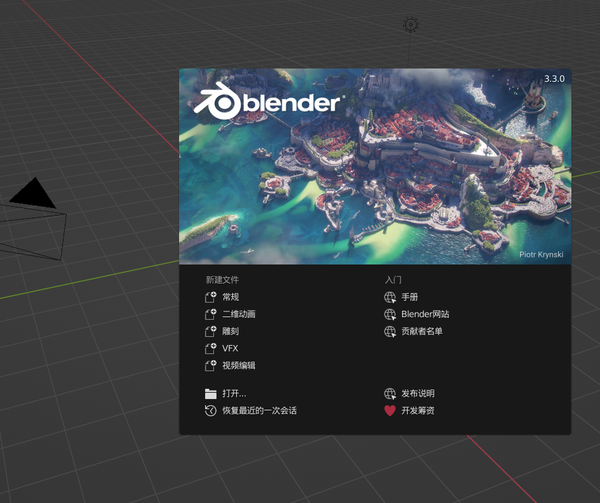Click the 入门 section heading
Viewport: 600px width, 503px height.
(393, 280)
